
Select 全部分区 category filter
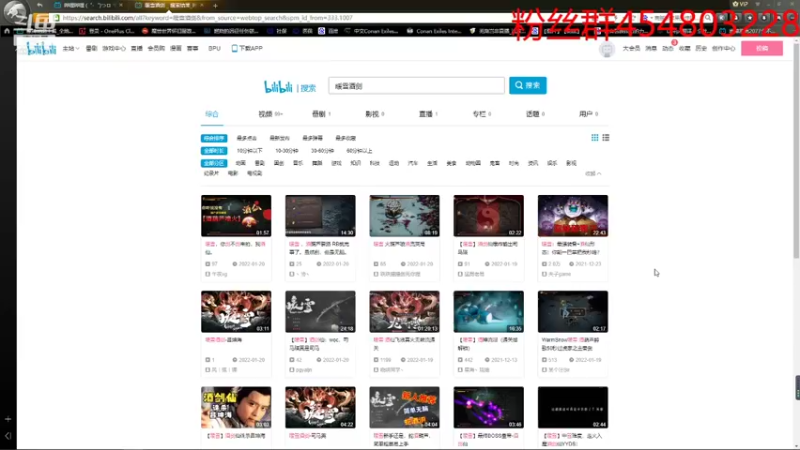click(214, 163)
